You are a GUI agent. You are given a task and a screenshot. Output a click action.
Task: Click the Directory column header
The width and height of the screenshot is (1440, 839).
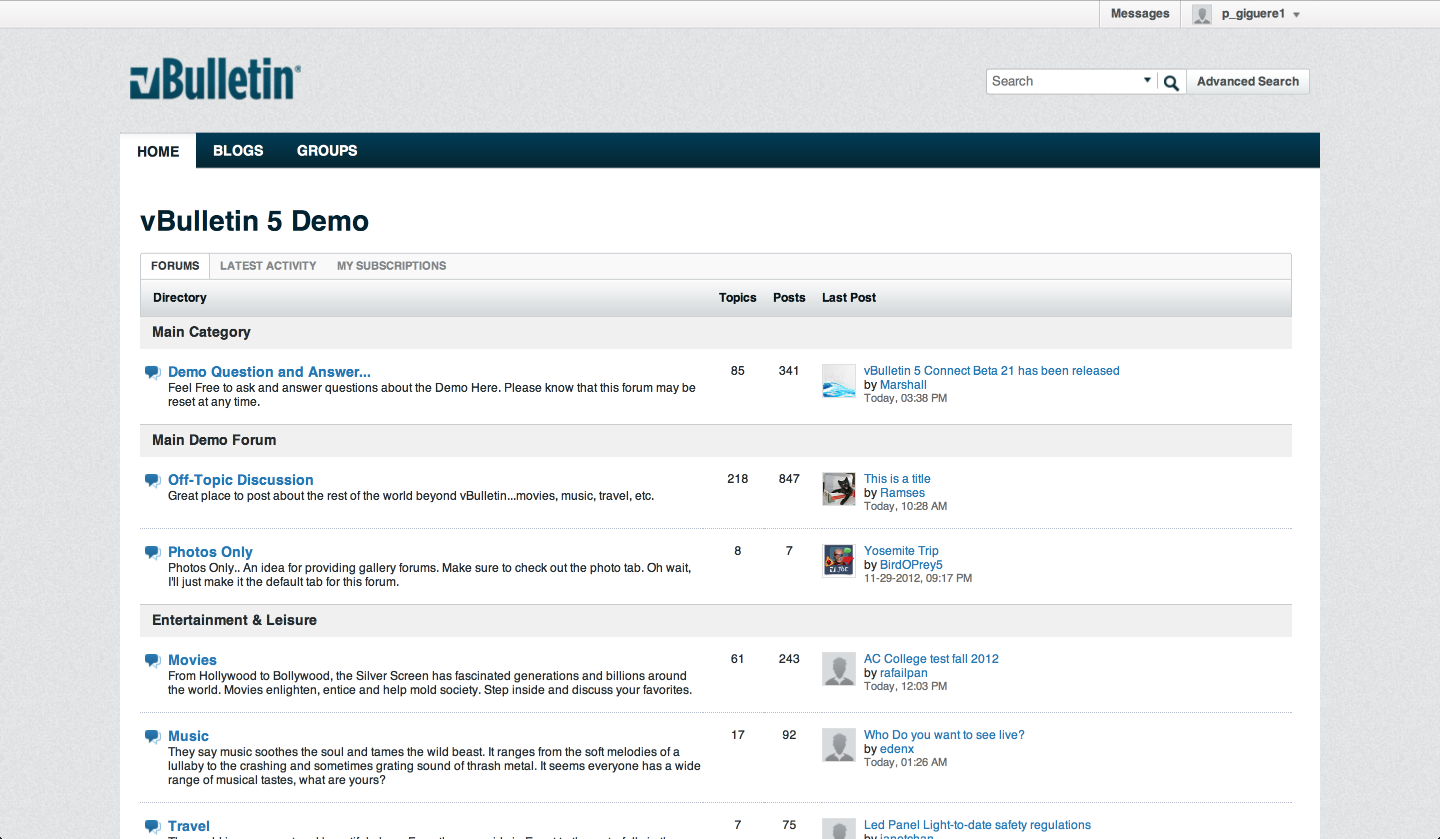[x=180, y=298]
